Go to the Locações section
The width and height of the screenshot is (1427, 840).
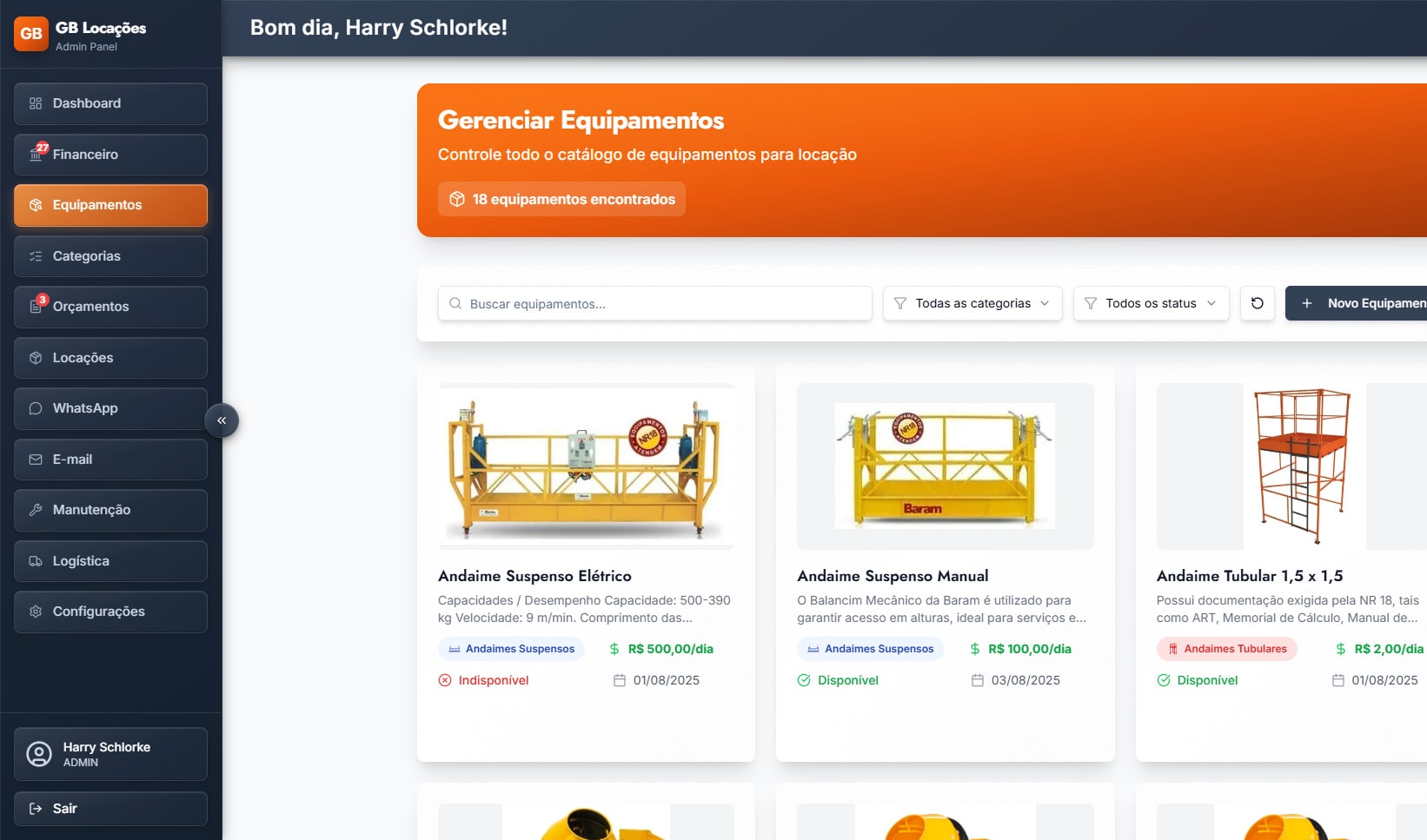click(110, 358)
